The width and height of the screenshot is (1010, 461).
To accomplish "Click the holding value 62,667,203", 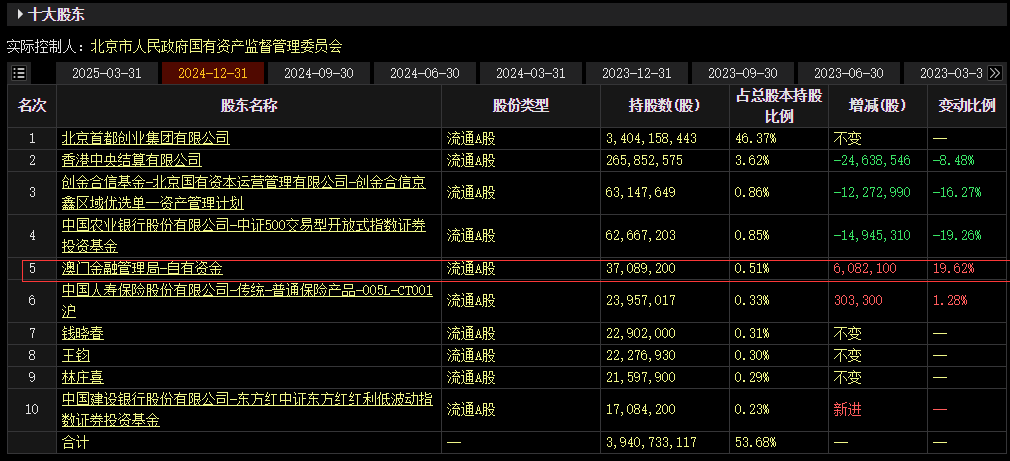I will tap(641, 235).
